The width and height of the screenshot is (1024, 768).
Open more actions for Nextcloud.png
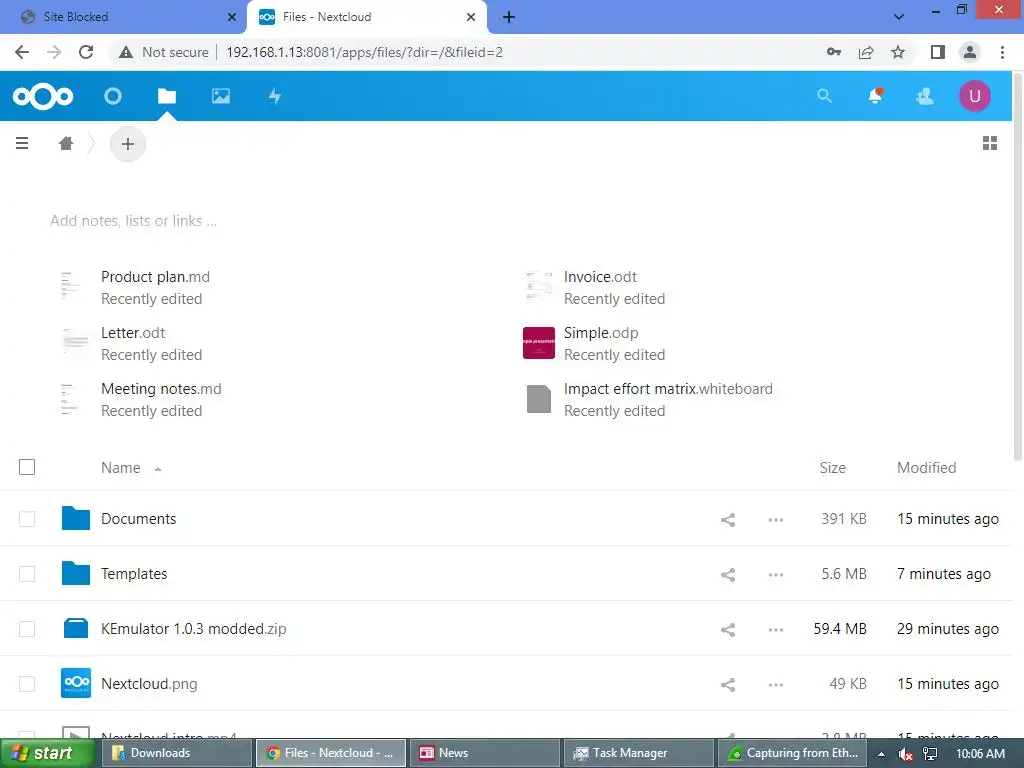(776, 684)
